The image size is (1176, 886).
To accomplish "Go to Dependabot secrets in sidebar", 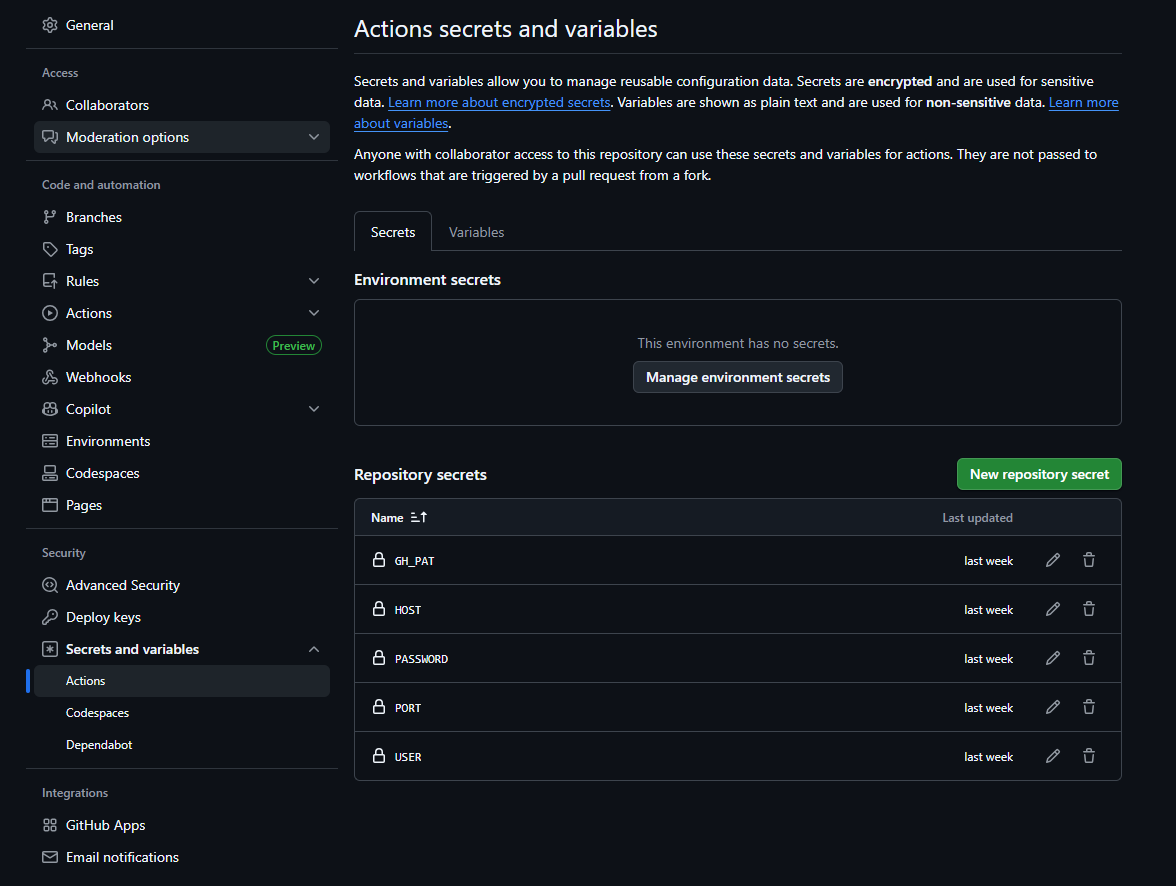I will tap(99, 745).
